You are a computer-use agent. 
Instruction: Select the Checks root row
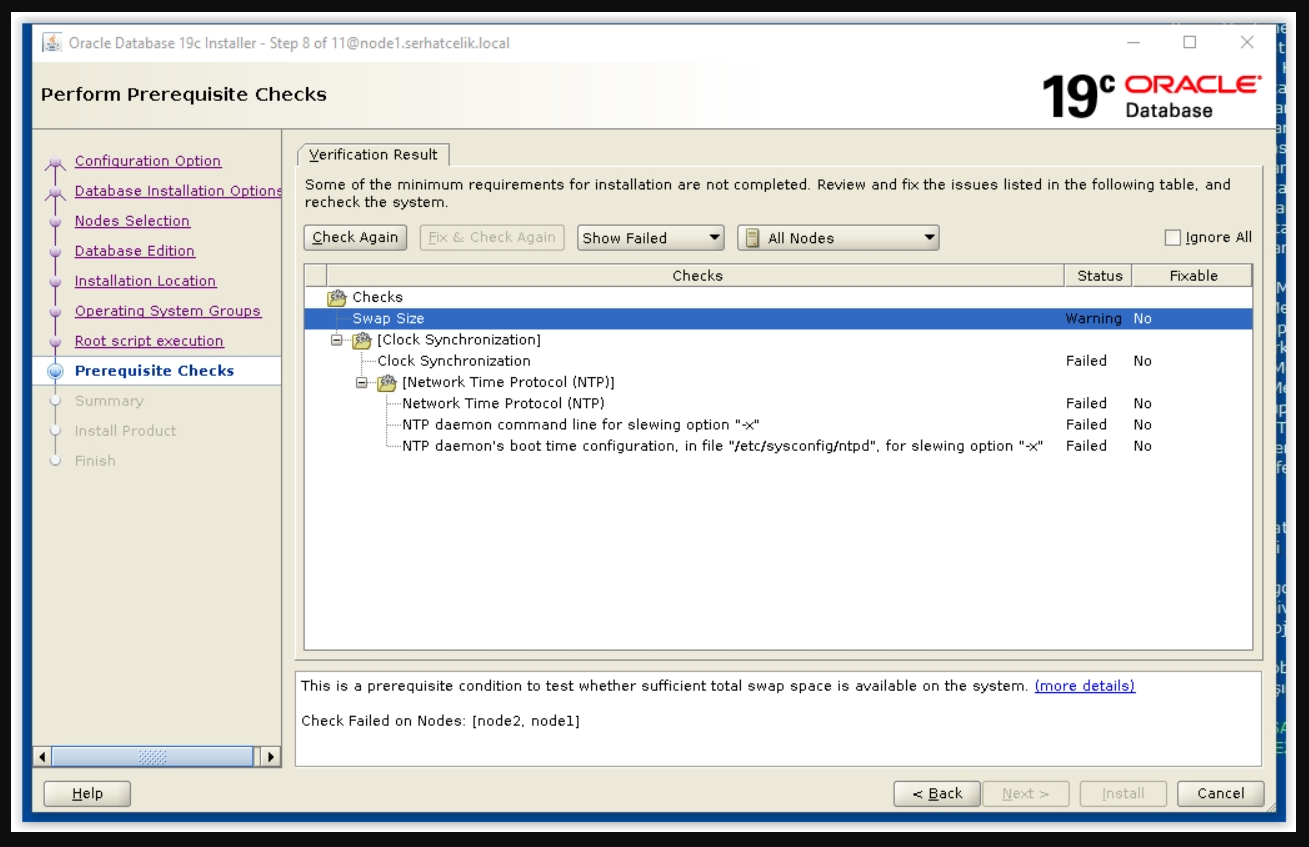(x=778, y=297)
